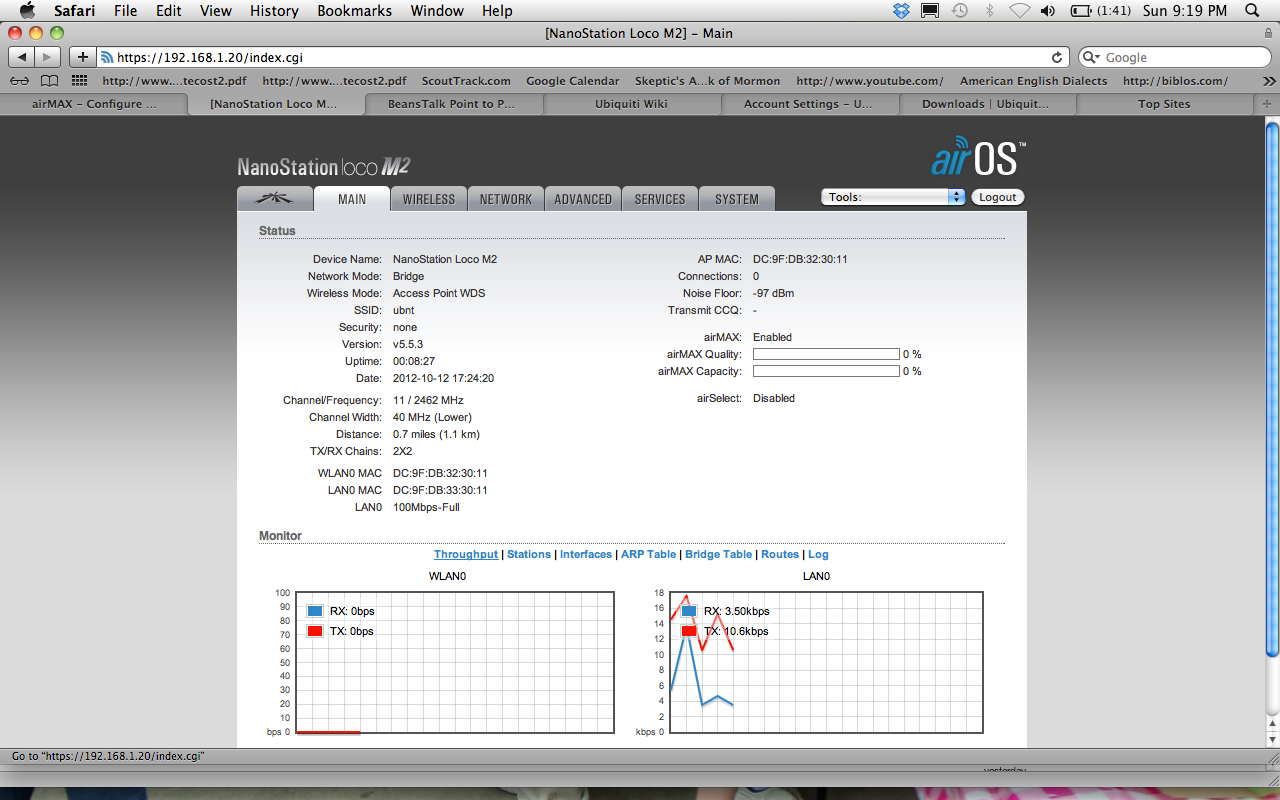Click WLAN0 red TX legend swatch
This screenshot has width=1280, height=800.
315,631
